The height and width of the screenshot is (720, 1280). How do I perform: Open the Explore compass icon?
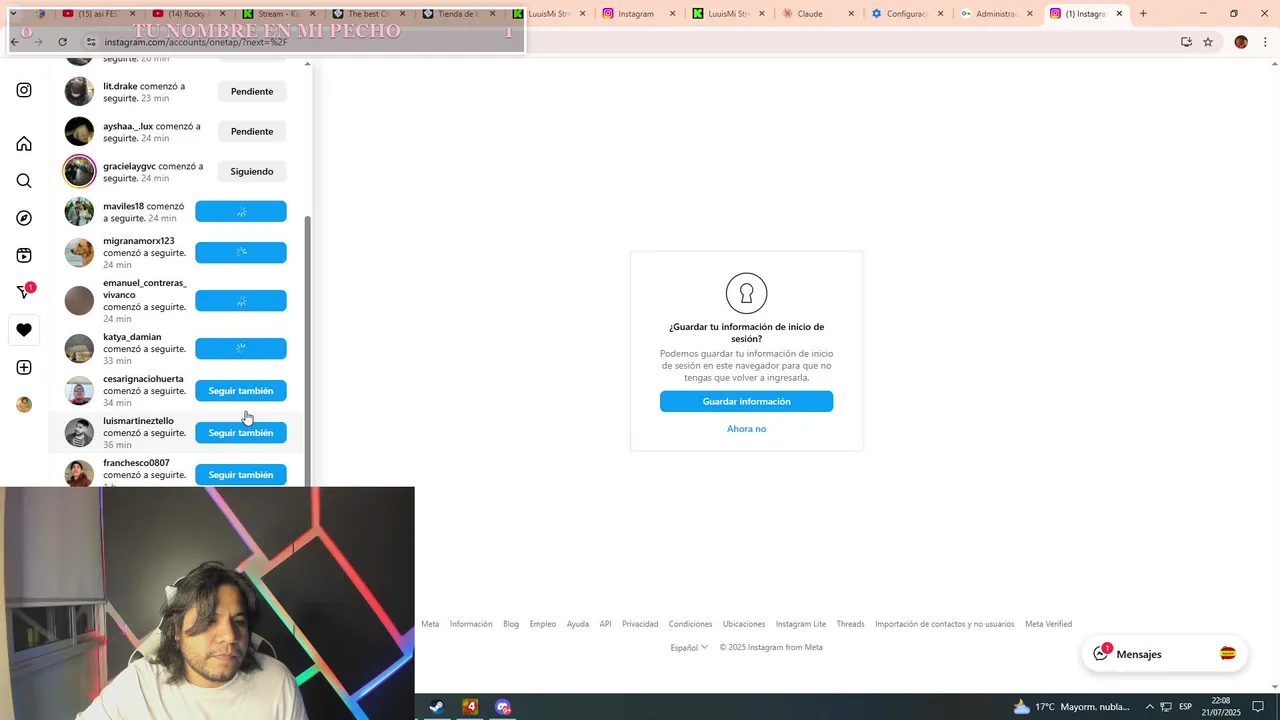(24, 218)
